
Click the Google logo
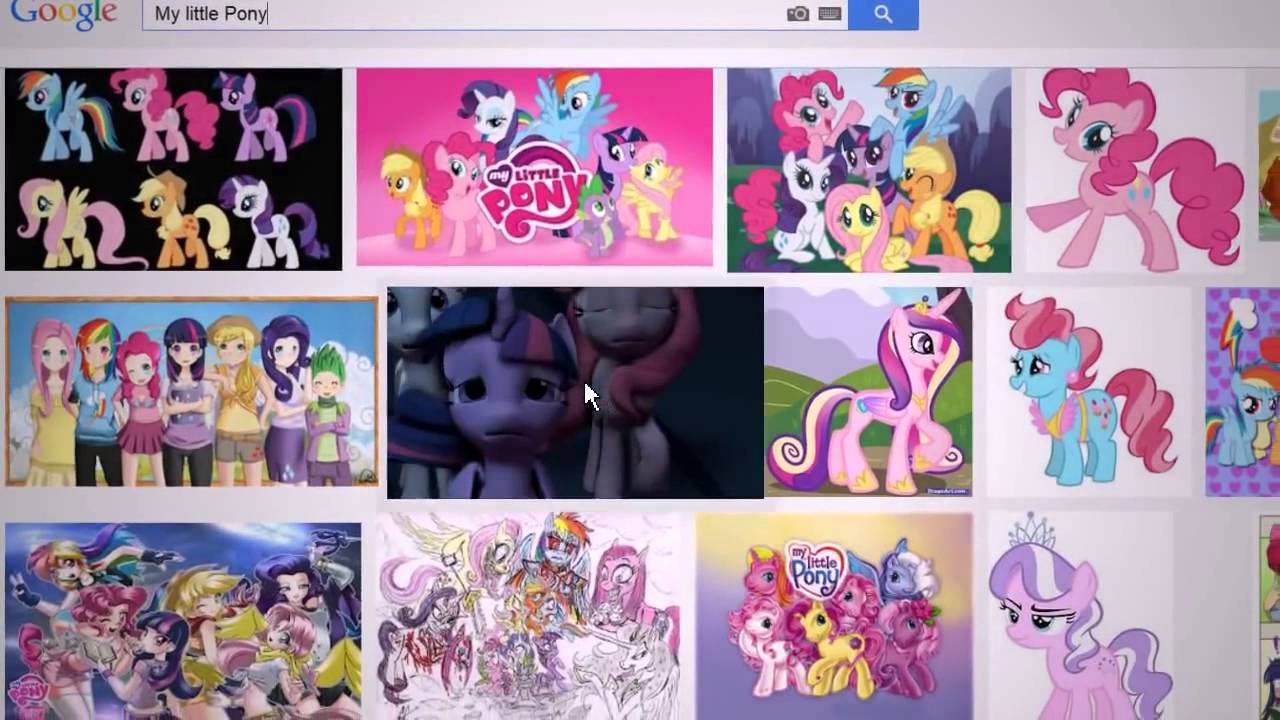click(64, 14)
